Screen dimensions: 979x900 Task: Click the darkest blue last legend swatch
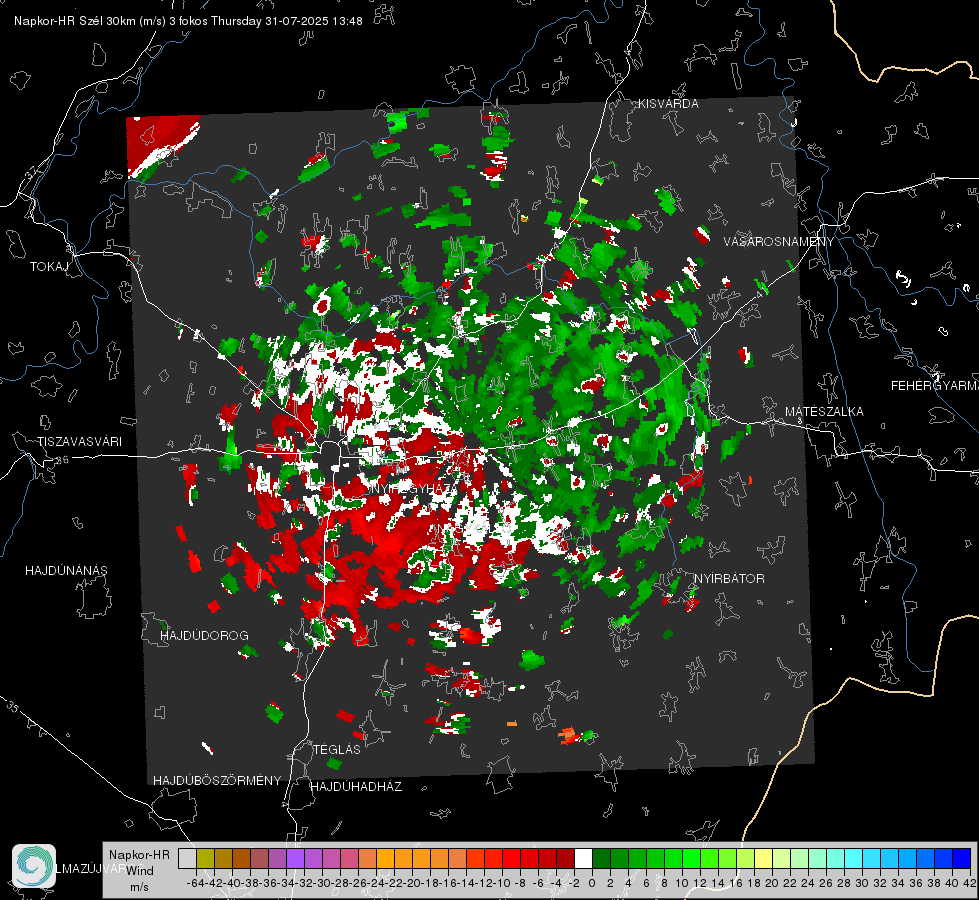coord(962,859)
